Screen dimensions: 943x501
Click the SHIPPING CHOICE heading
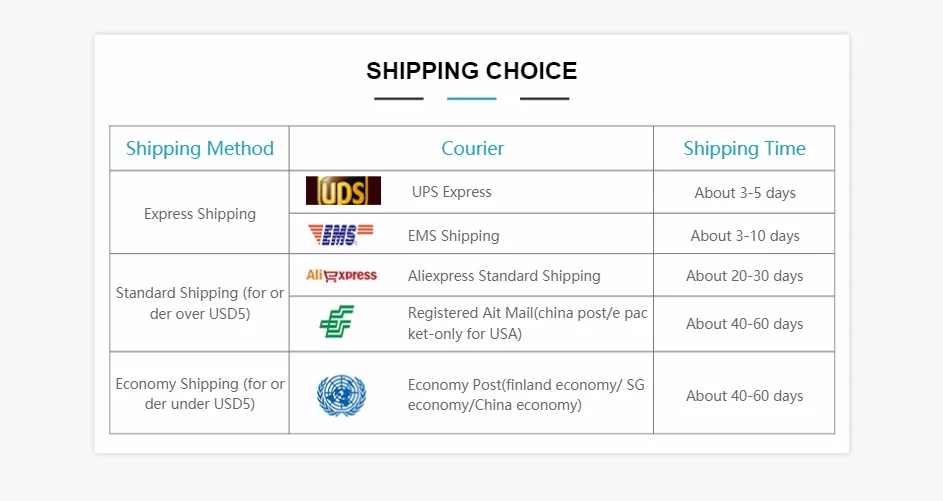(472, 71)
